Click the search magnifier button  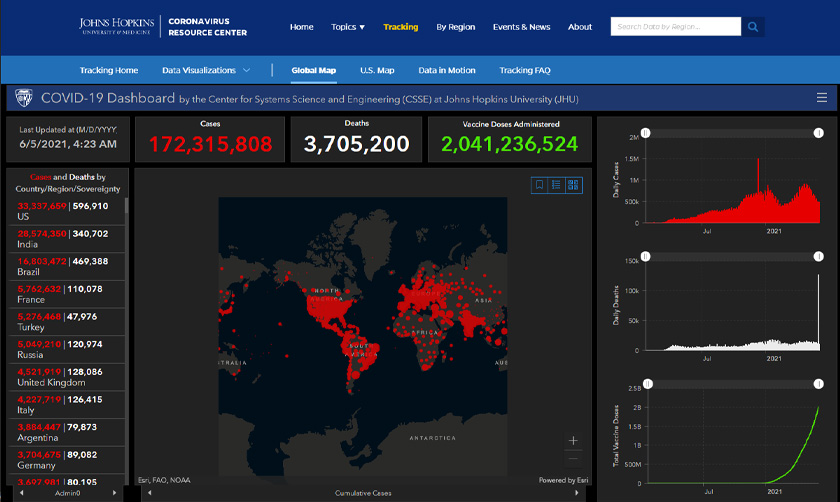point(753,27)
